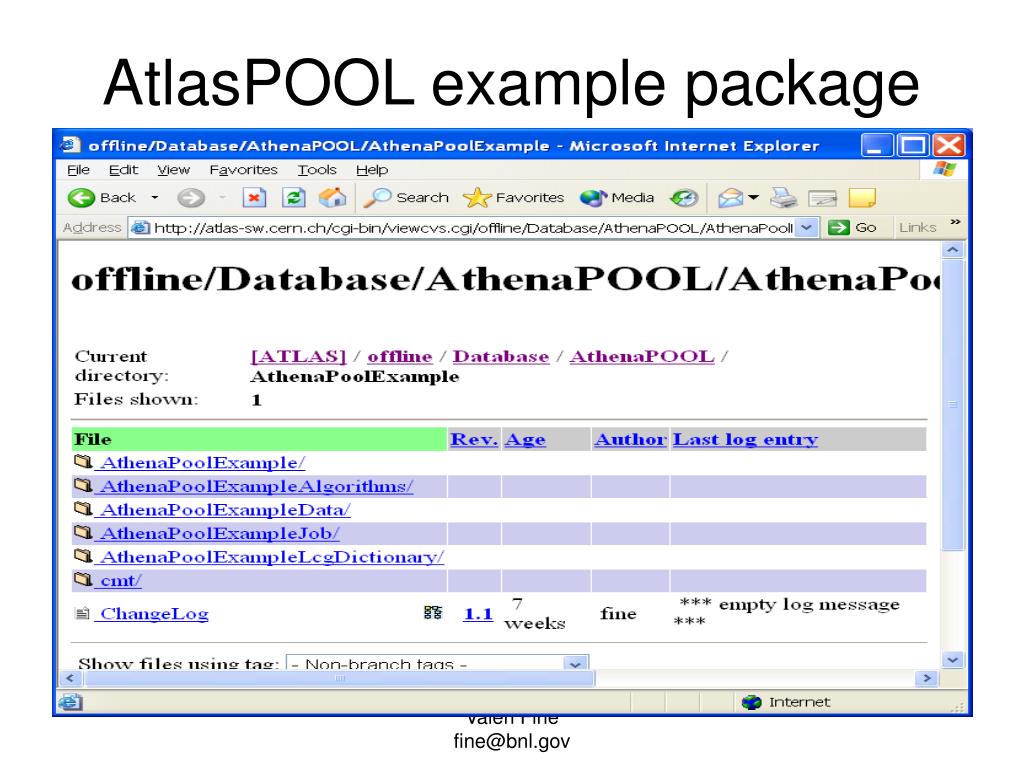Click the file icon beside ChangeLog
The width and height of the screenshot is (1024, 768).
[82, 613]
